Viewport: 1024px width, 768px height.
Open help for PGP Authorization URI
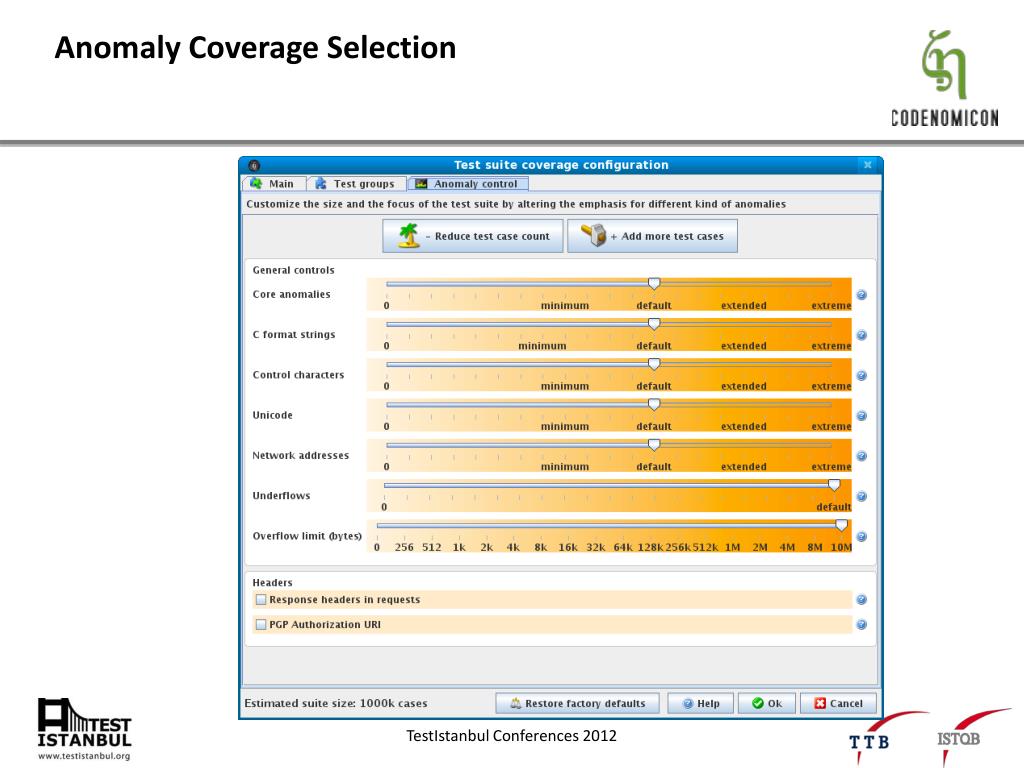point(861,624)
